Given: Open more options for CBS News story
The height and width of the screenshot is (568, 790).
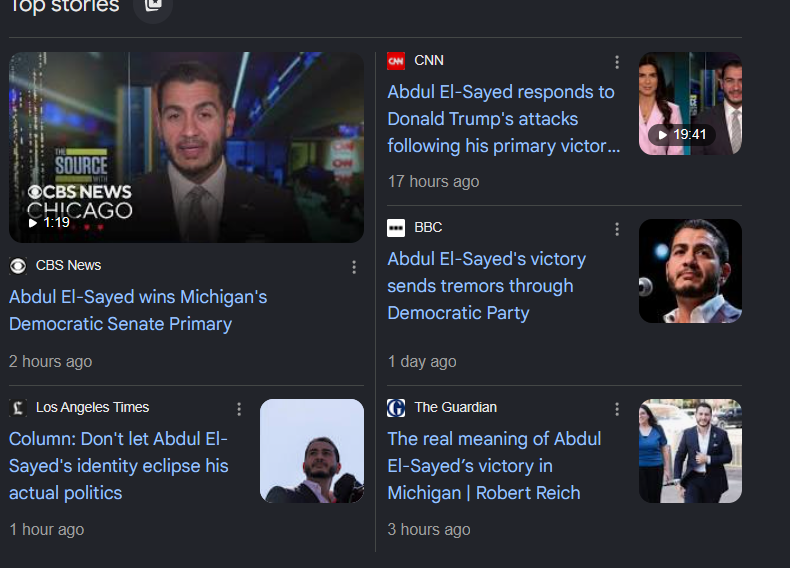Looking at the screenshot, I should 354,267.
